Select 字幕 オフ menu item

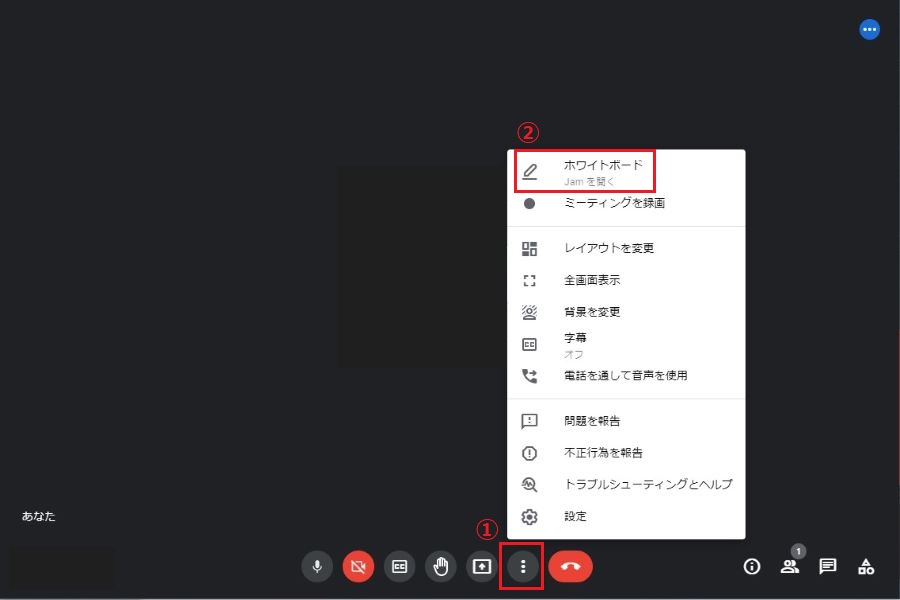tap(626, 344)
